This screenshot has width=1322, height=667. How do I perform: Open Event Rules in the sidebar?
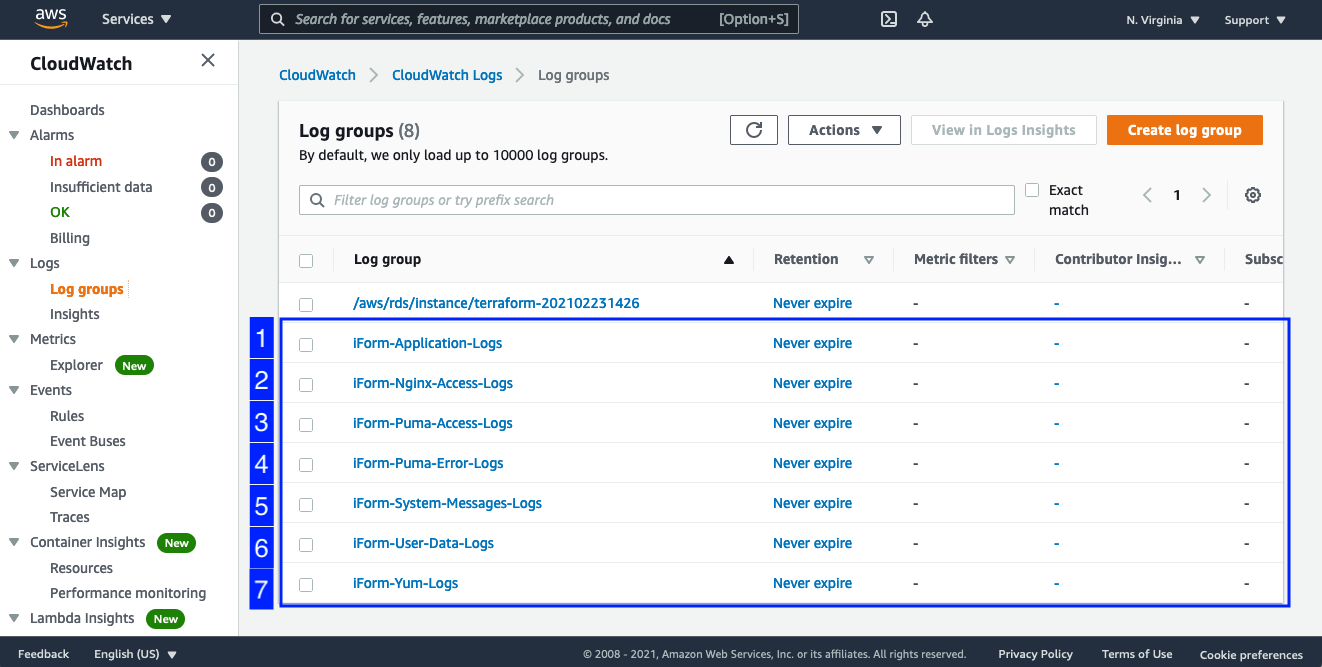pyautogui.click(x=67, y=416)
